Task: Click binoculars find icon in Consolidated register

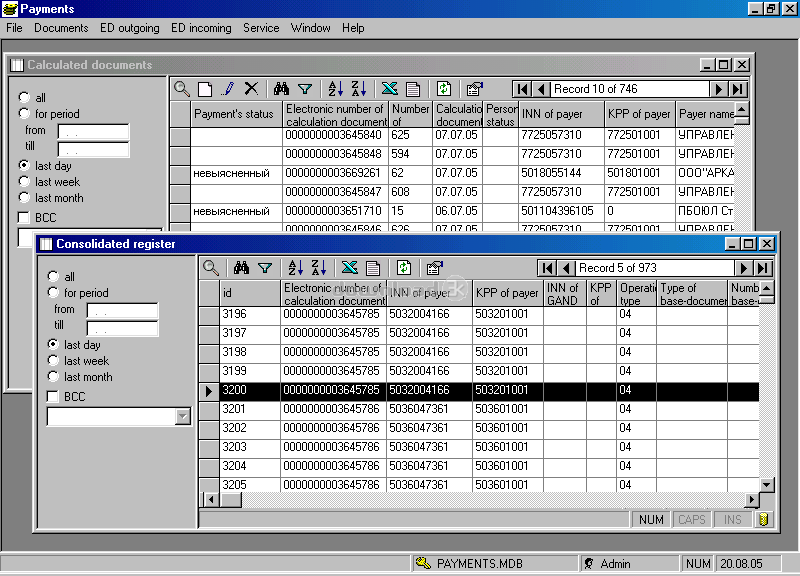Action: coord(241,268)
